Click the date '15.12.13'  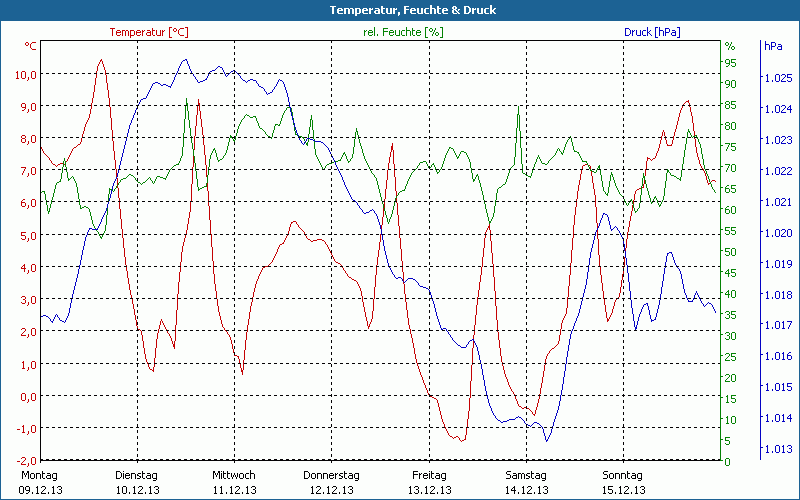point(623,490)
